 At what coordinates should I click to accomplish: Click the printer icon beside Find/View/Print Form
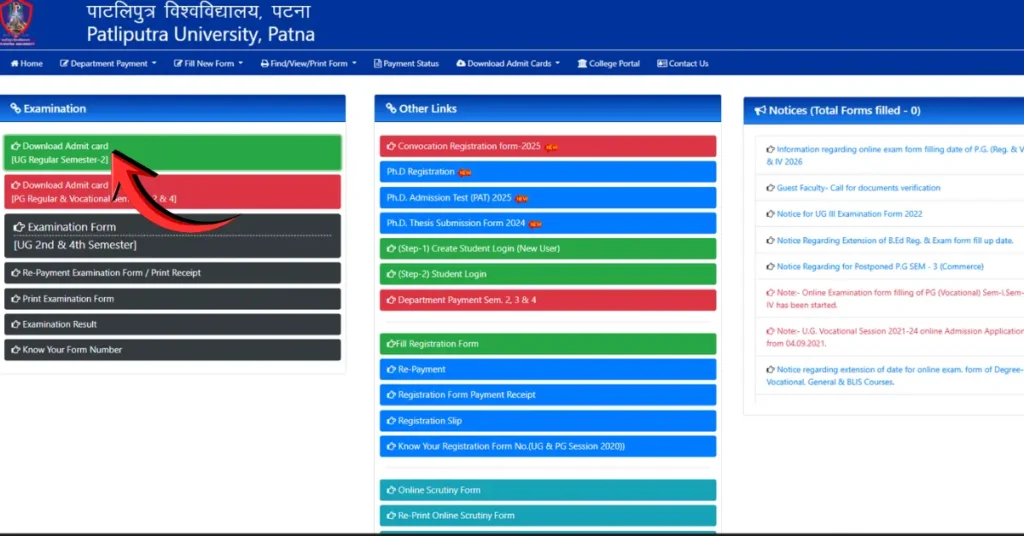pyautogui.click(x=264, y=63)
